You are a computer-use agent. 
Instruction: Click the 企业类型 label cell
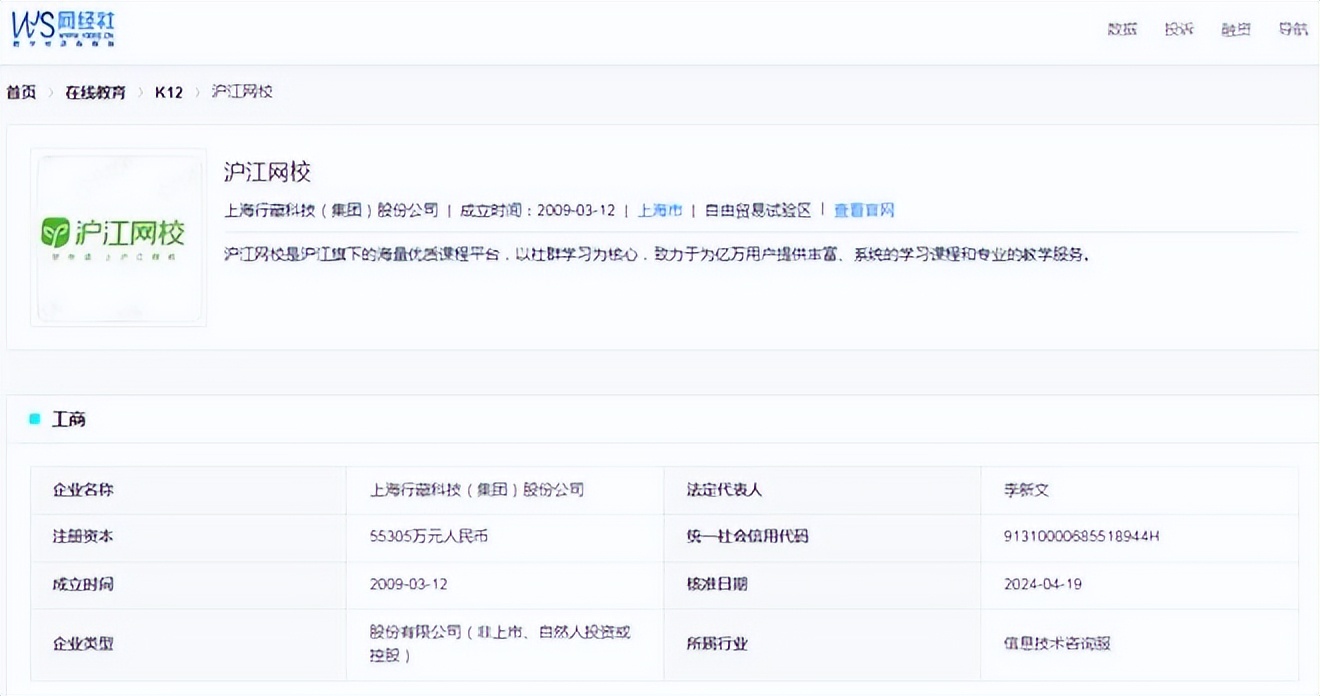[188, 643]
